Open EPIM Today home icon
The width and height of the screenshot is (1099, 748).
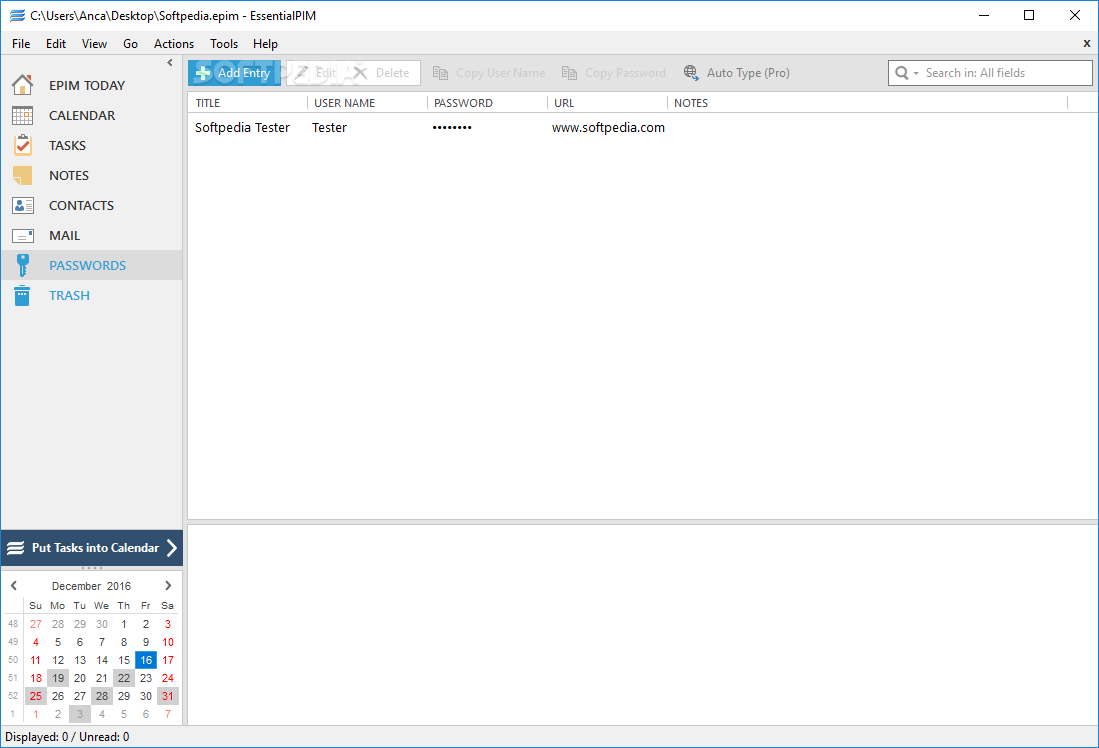tap(22, 85)
